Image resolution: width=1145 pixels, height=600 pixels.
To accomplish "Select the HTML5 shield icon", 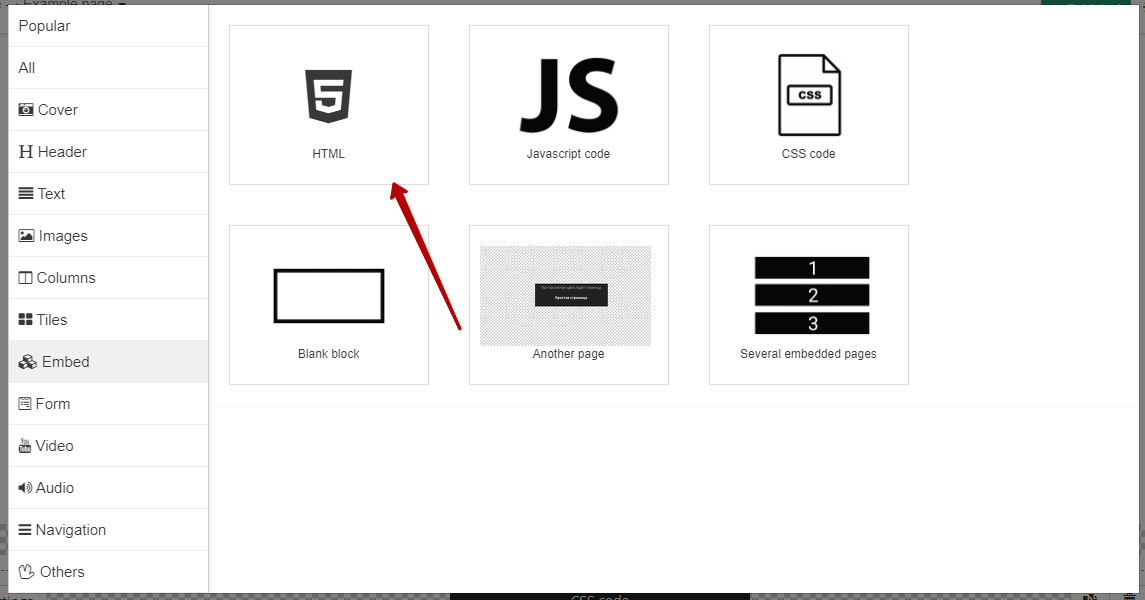I will [329, 96].
